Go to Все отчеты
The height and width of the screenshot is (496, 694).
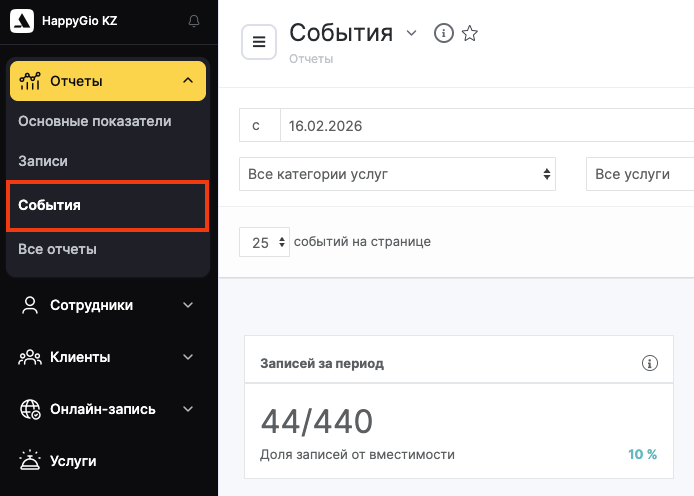[57, 249]
